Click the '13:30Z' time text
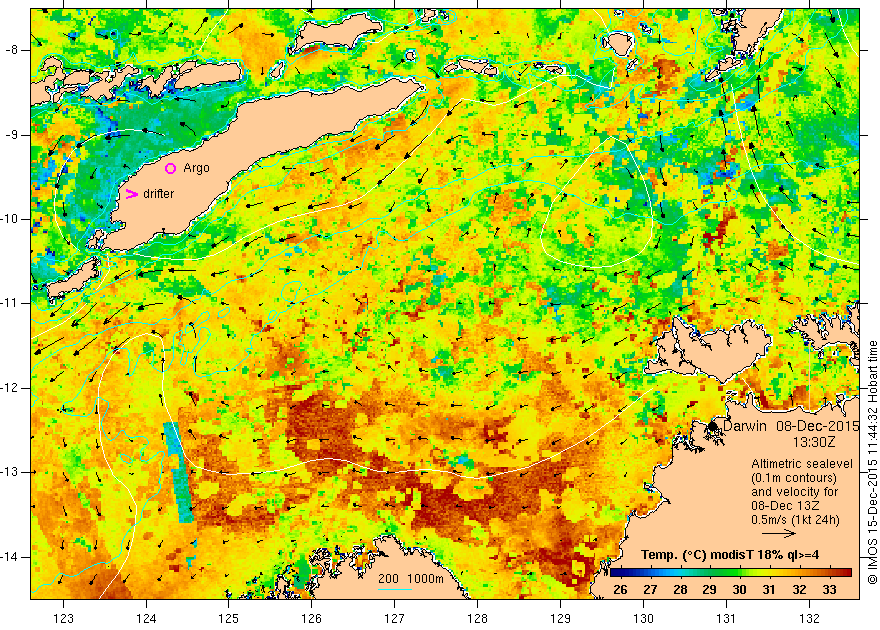 [x=814, y=442]
